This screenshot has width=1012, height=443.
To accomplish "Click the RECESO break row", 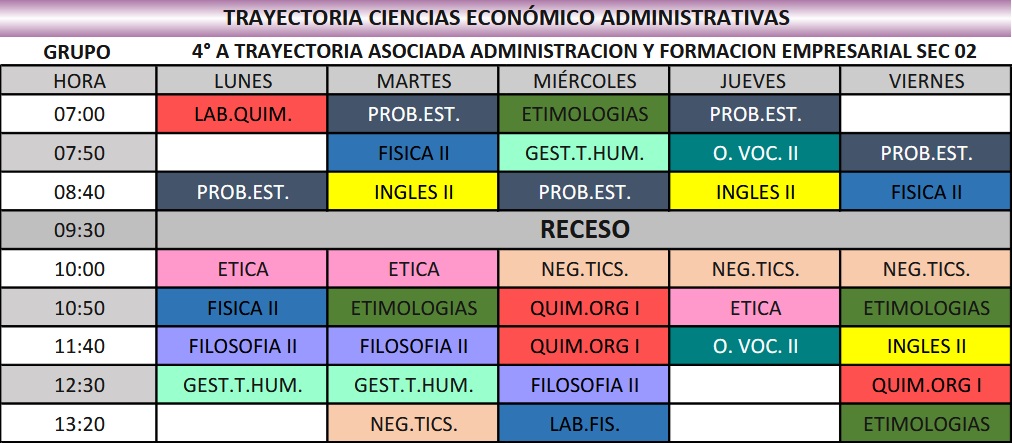I will point(585,230).
